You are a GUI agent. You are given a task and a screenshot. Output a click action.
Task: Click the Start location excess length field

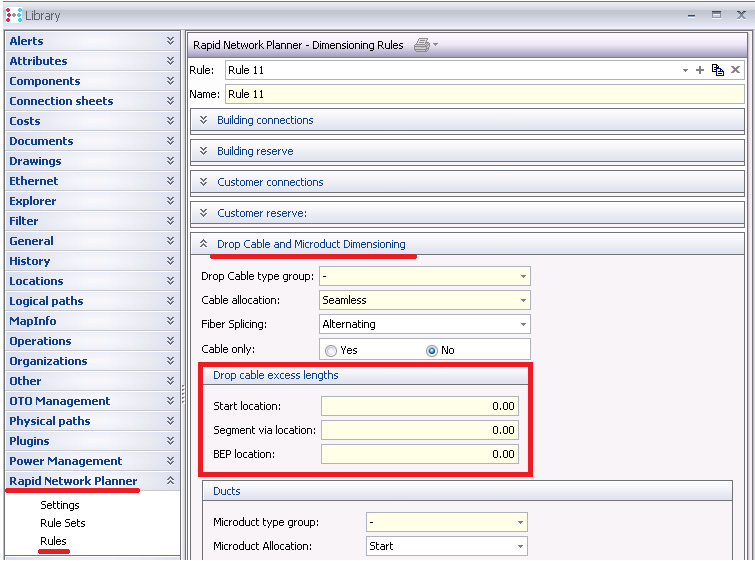pyautogui.click(x=420, y=406)
